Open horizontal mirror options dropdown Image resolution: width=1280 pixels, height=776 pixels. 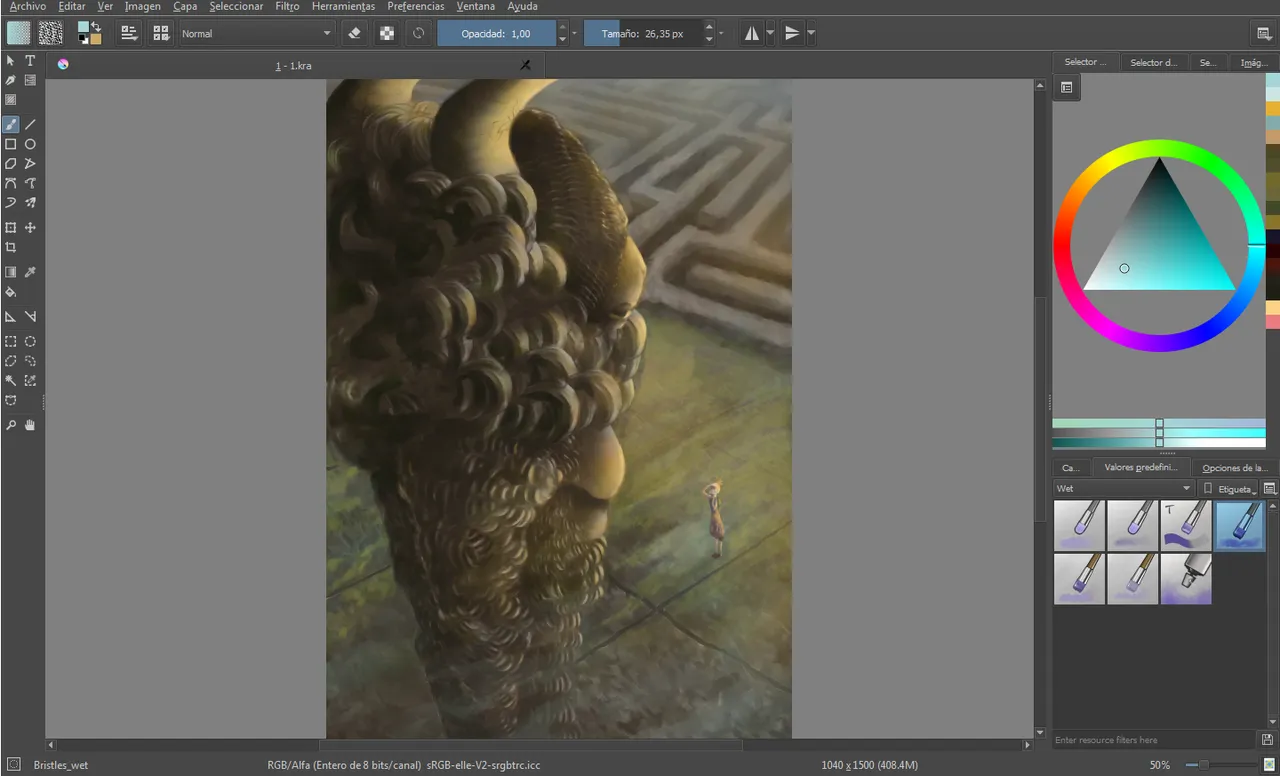(x=770, y=33)
